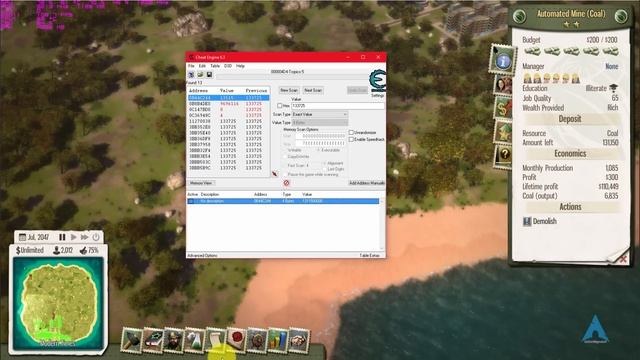
Task: Enable the Speedhack checkbox
Action: click(x=351, y=140)
